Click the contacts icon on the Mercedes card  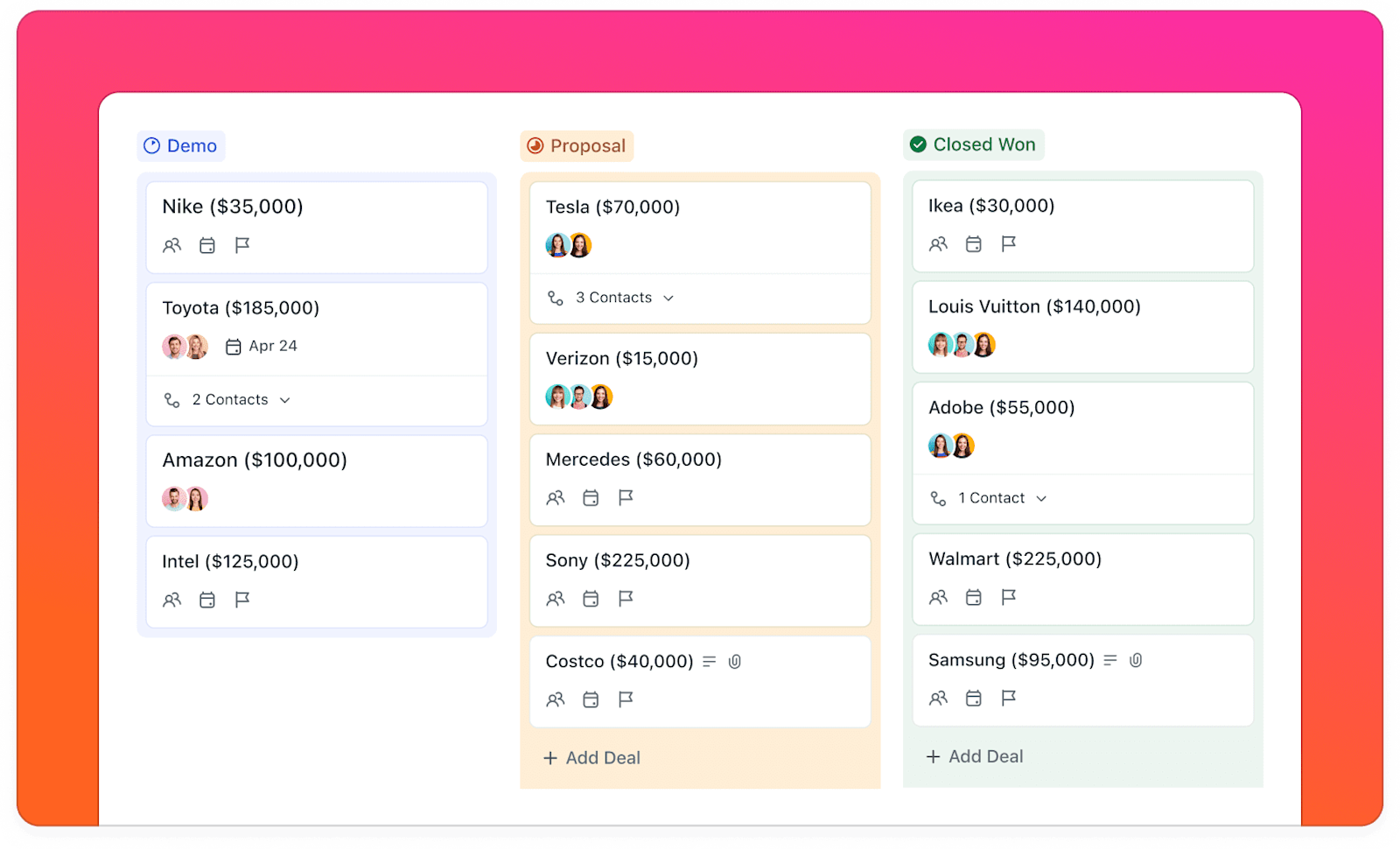point(555,497)
